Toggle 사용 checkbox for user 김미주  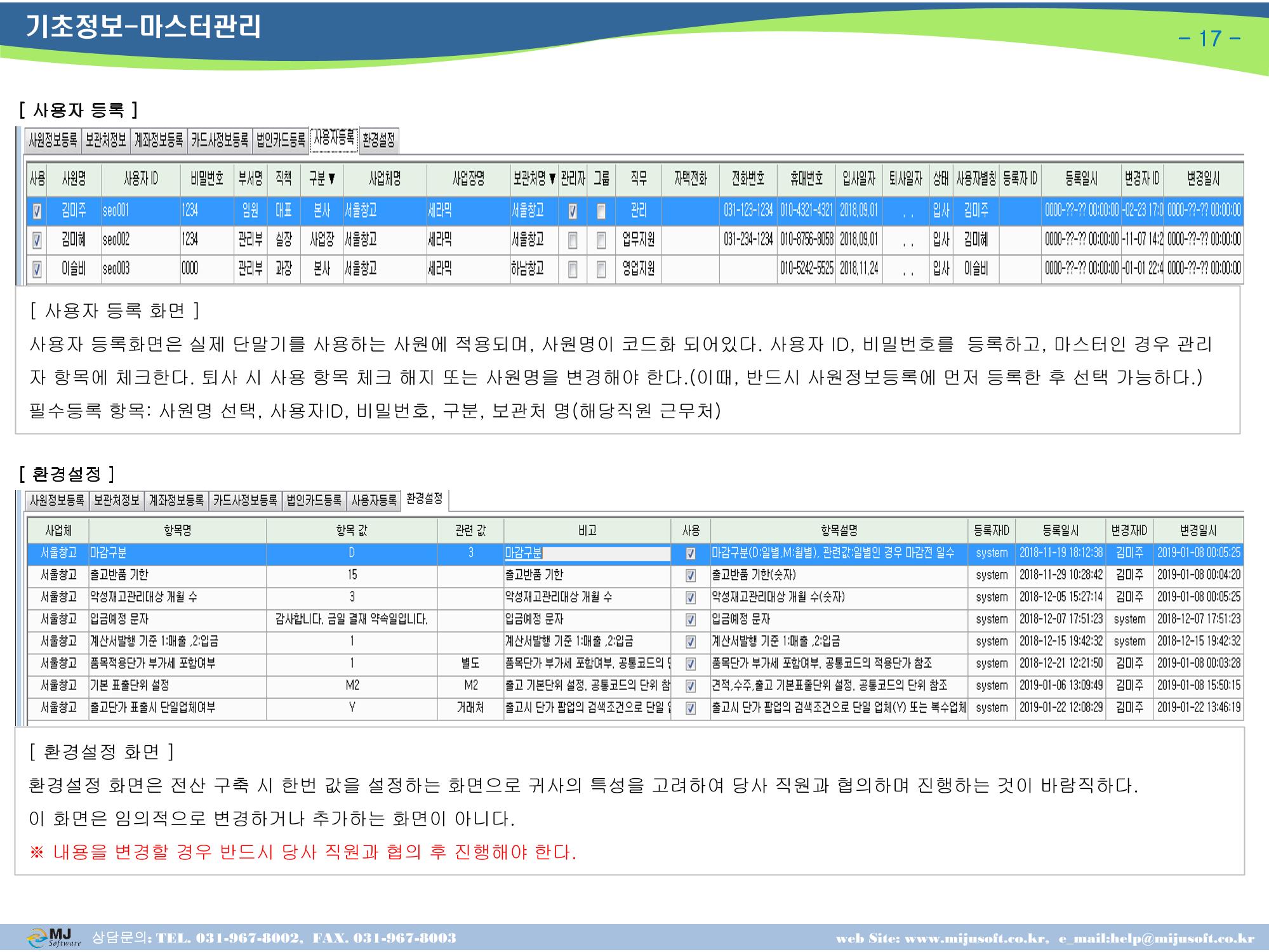click(37, 211)
